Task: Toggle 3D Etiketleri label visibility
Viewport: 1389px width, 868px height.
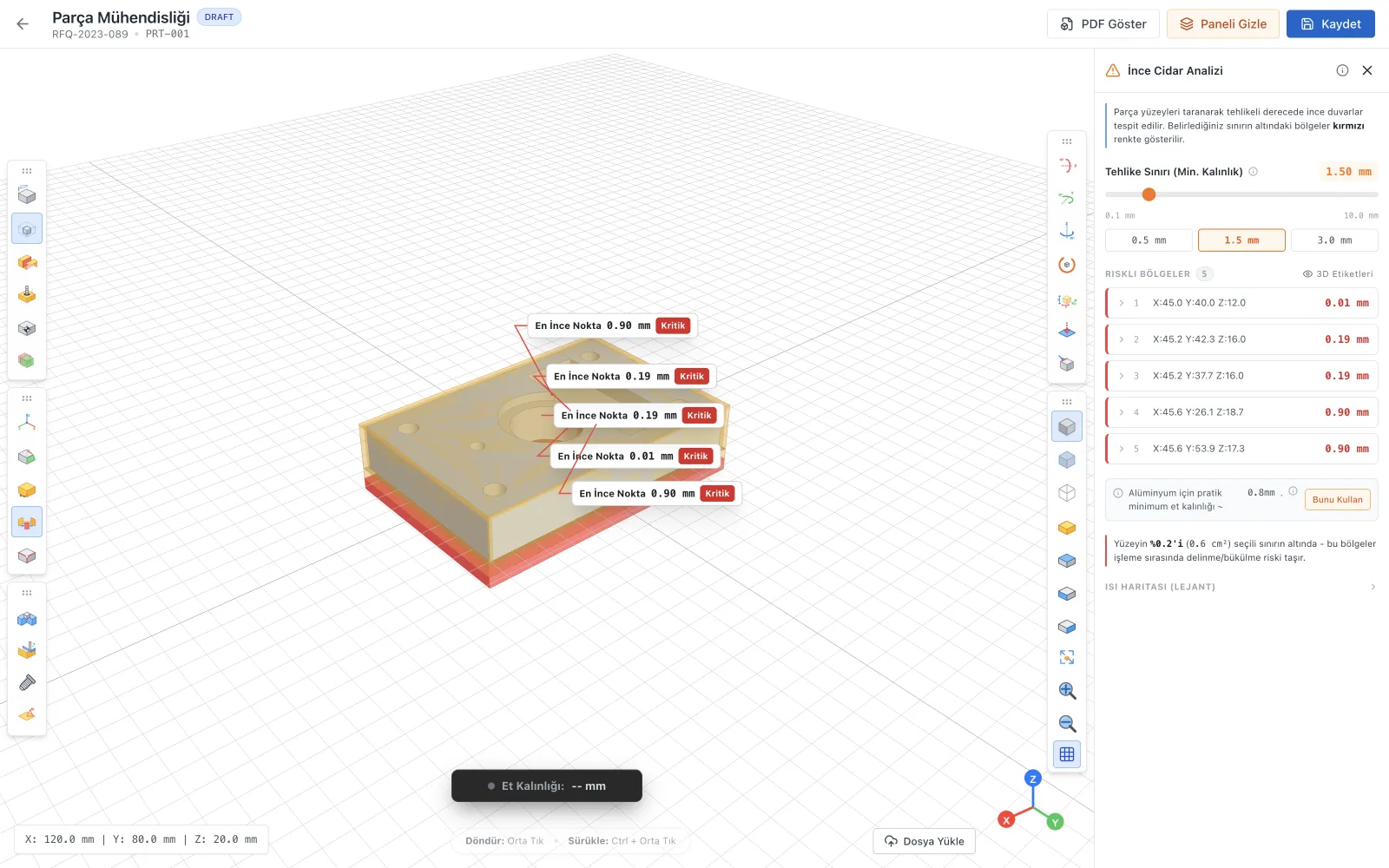Action: tap(1338, 274)
